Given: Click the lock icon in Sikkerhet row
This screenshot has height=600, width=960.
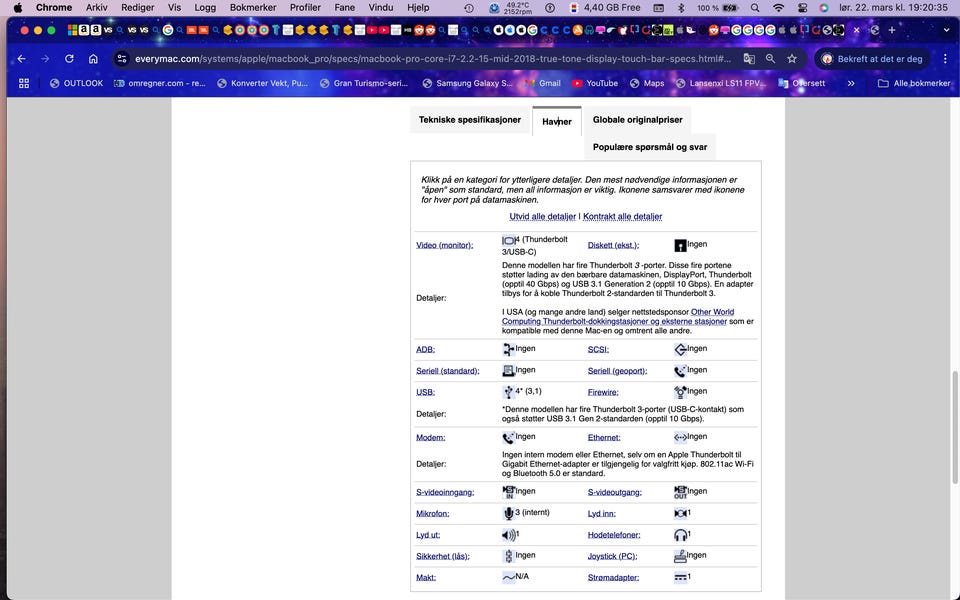Looking at the screenshot, I should click(x=508, y=556).
